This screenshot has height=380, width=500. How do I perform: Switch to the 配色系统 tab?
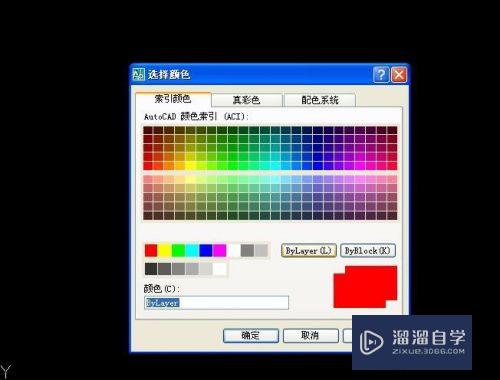(x=320, y=100)
